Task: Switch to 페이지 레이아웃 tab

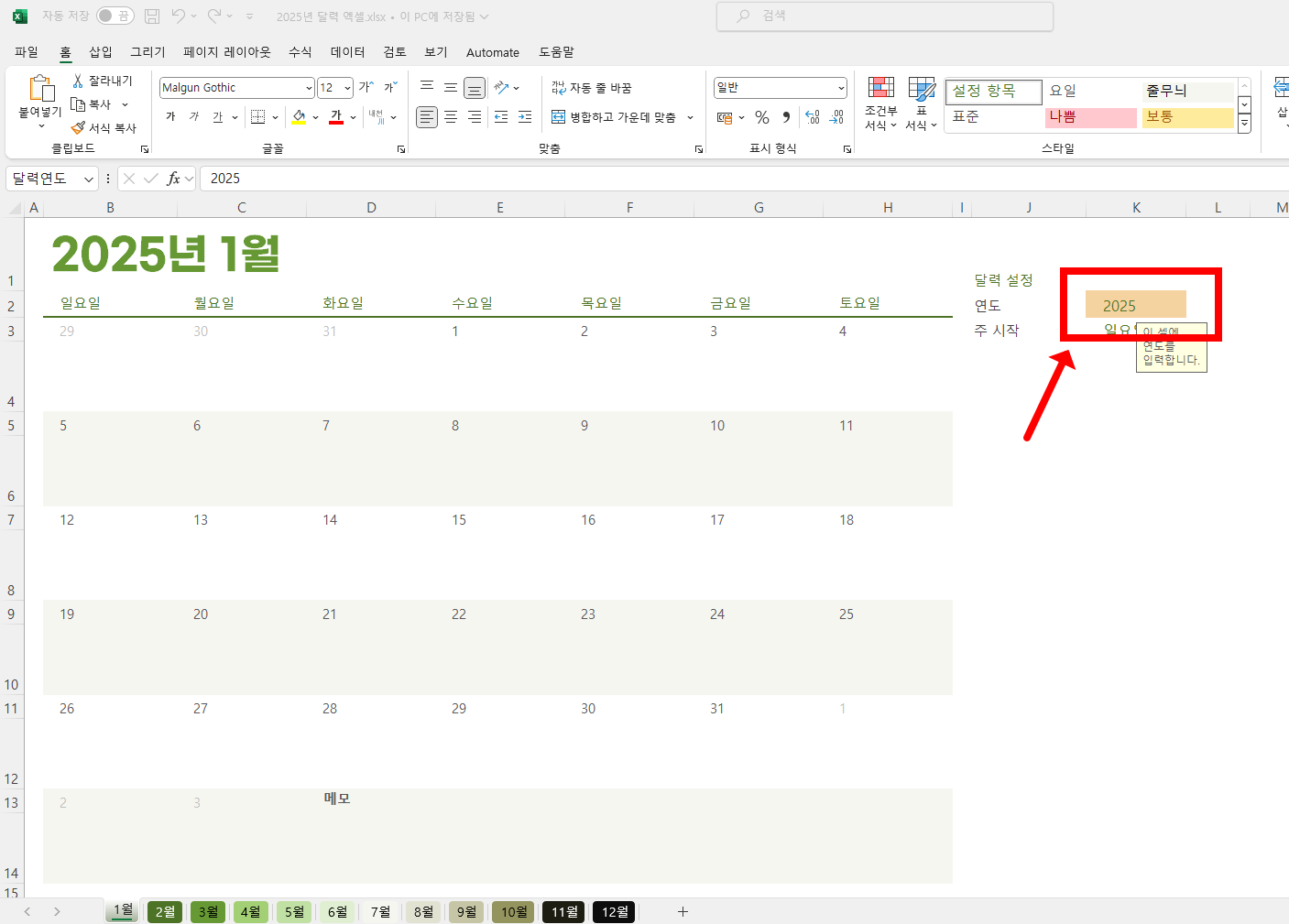Action: coord(227,52)
